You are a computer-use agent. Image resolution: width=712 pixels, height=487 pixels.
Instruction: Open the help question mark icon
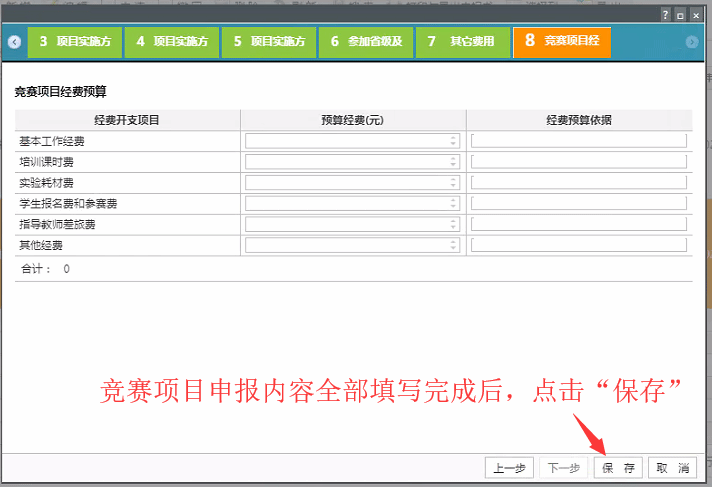coord(665,16)
